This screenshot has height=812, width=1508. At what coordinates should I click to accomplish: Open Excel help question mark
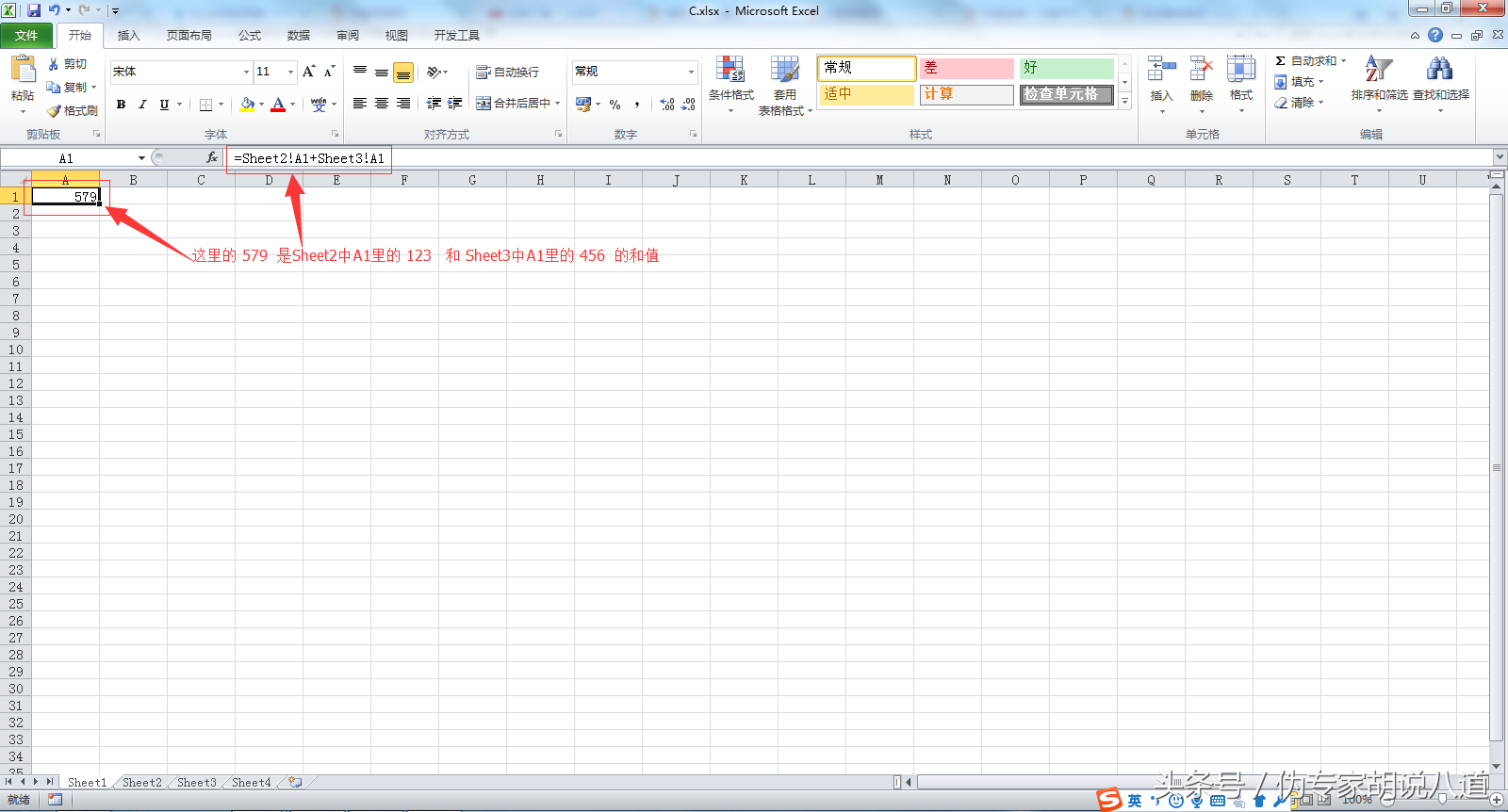click(1434, 35)
